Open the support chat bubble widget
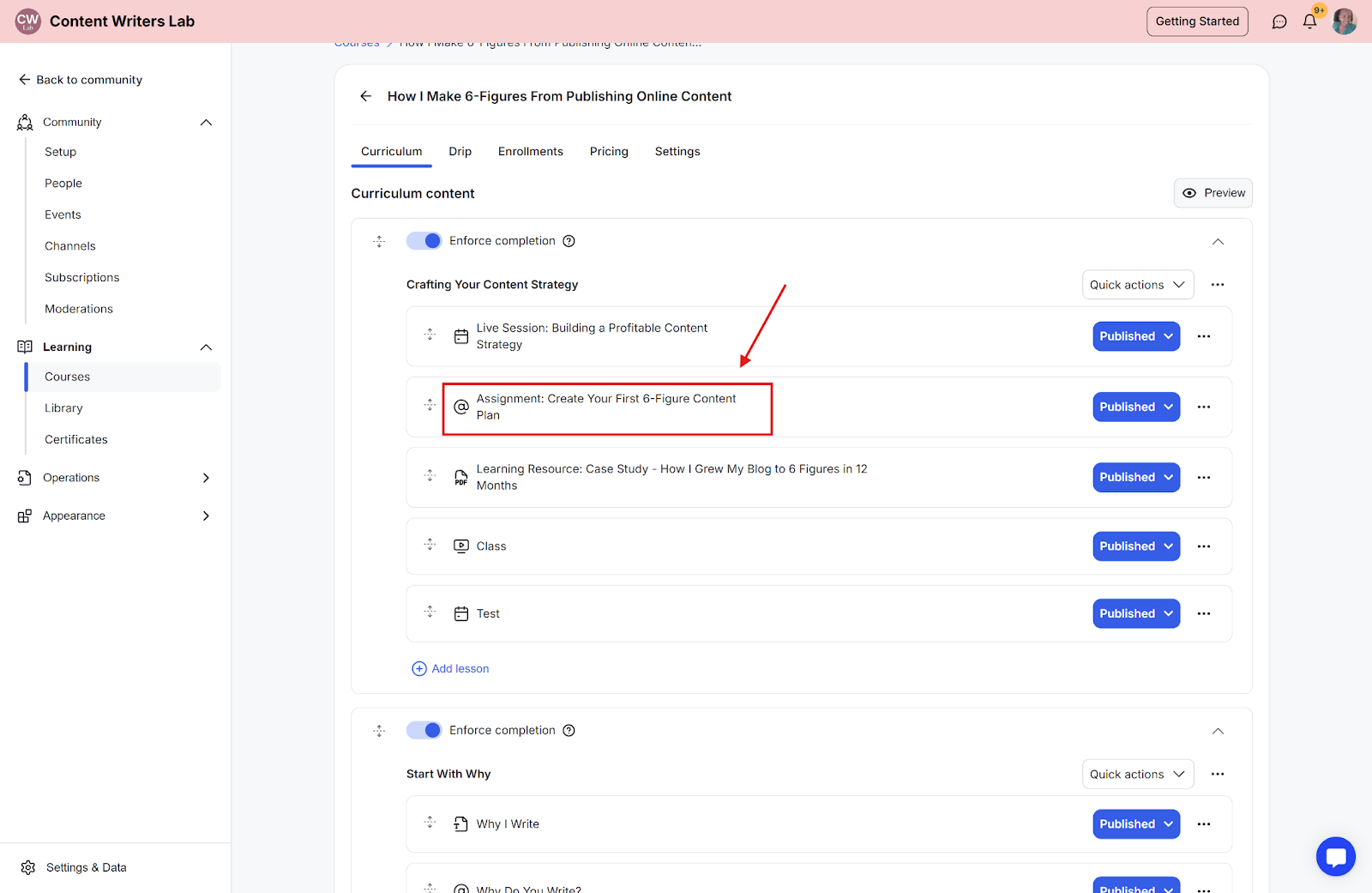Screen dimensions: 1372x893 click(x=1336, y=856)
